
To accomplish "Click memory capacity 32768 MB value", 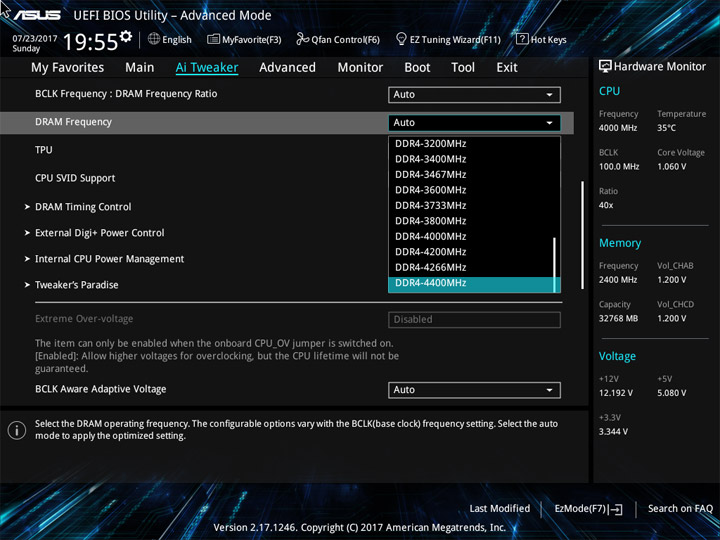I will coord(618,319).
